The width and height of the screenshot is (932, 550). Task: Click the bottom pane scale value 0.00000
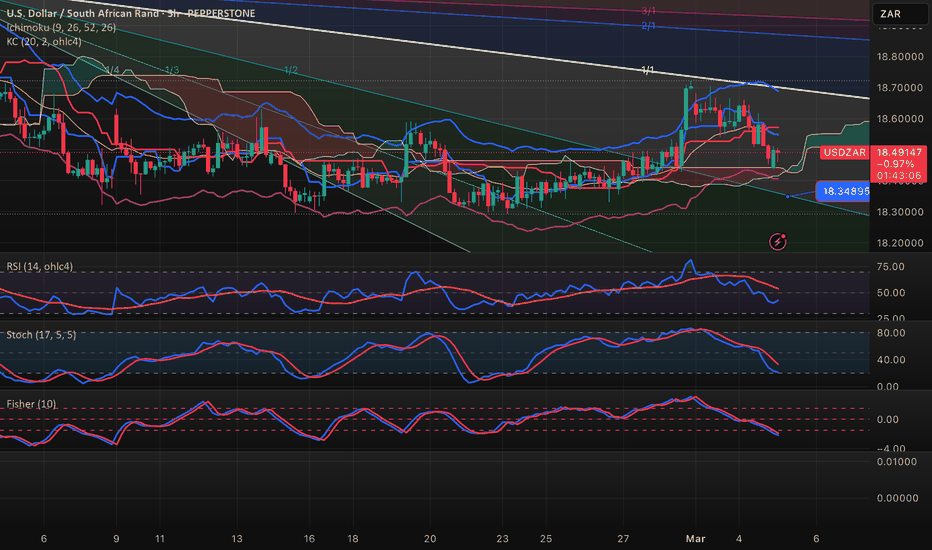pyautogui.click(x=897, y=498)
